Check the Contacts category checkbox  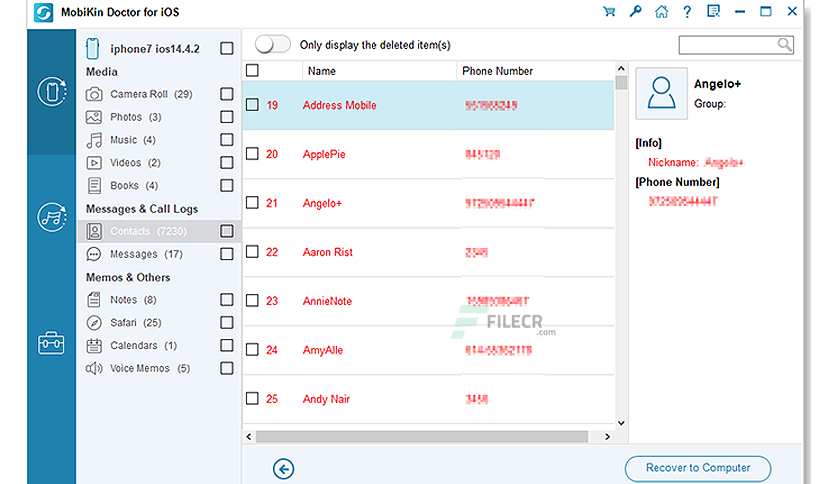pos(227,231)
